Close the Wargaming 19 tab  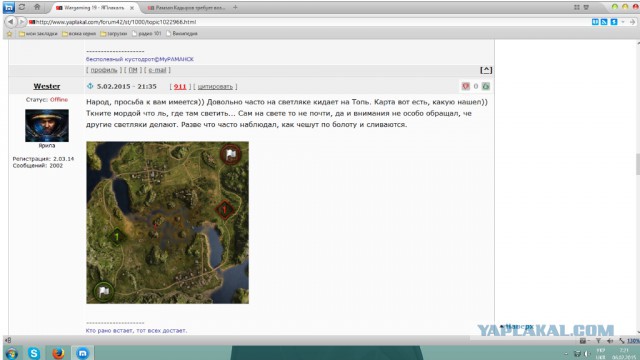coord(132,8)
